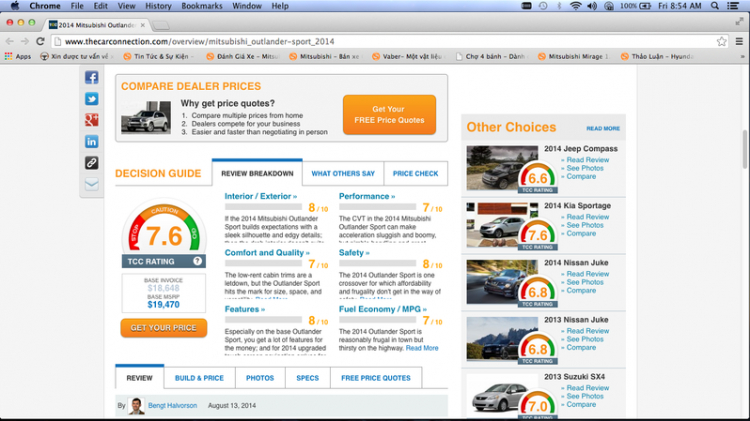
Task: Open Chrome hamburger menu
Action: point(739,42)
